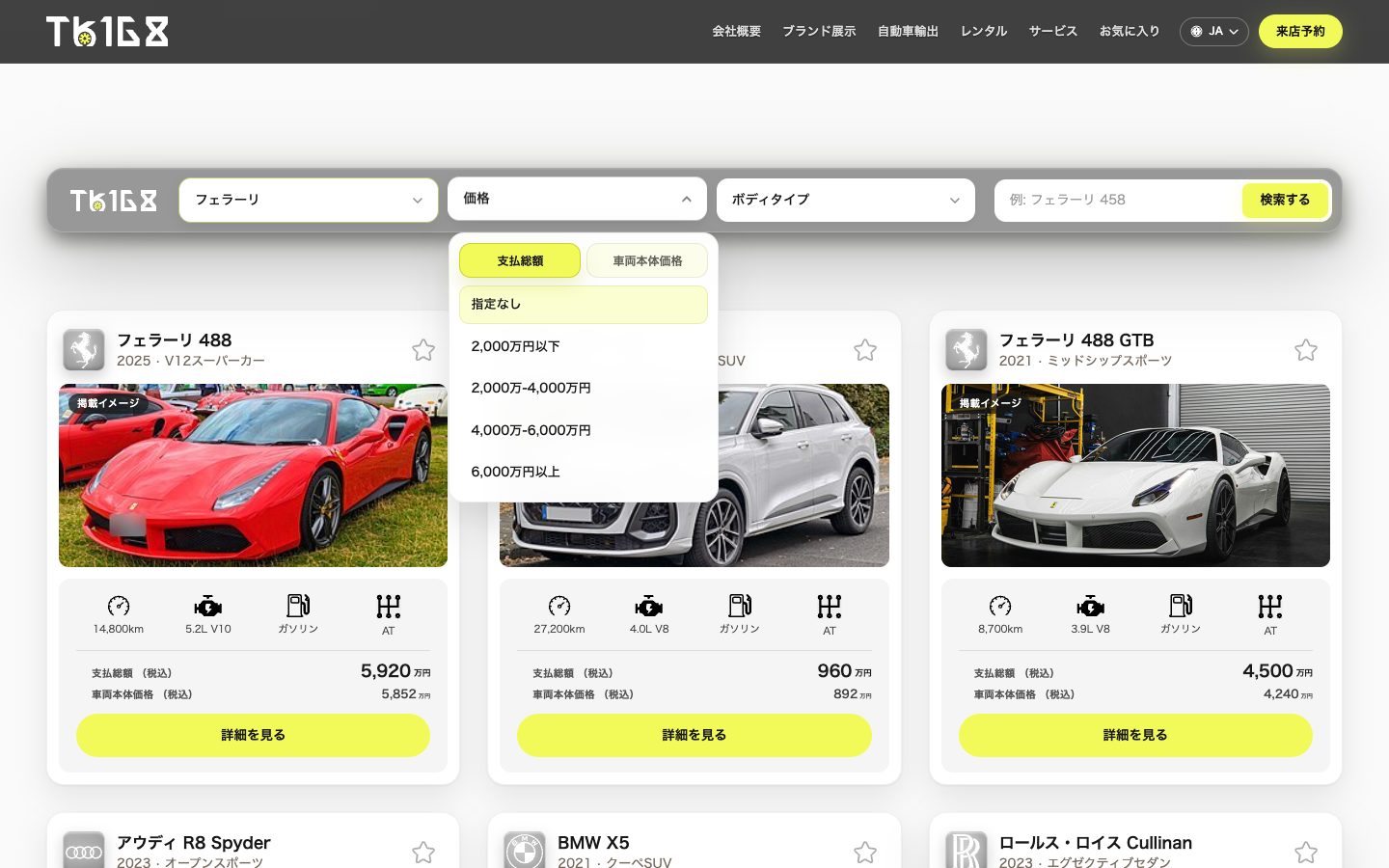Star the BMW X5 listing
The width and height of the screenshot is (1389, 868).
(865, 853)
